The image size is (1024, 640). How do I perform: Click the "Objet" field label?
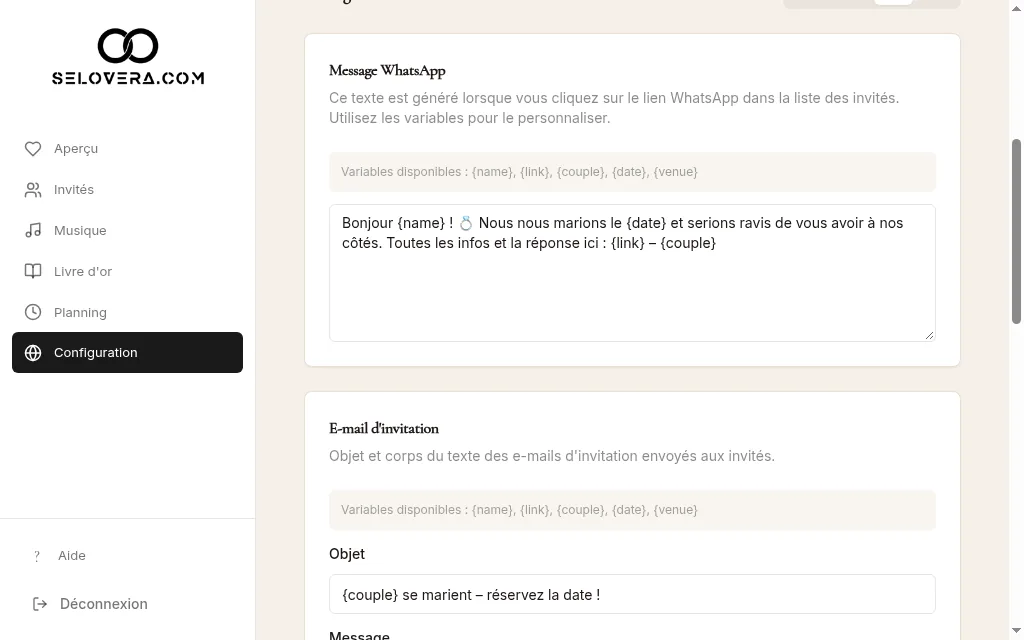pyautogui.click(x=347, y=554)
